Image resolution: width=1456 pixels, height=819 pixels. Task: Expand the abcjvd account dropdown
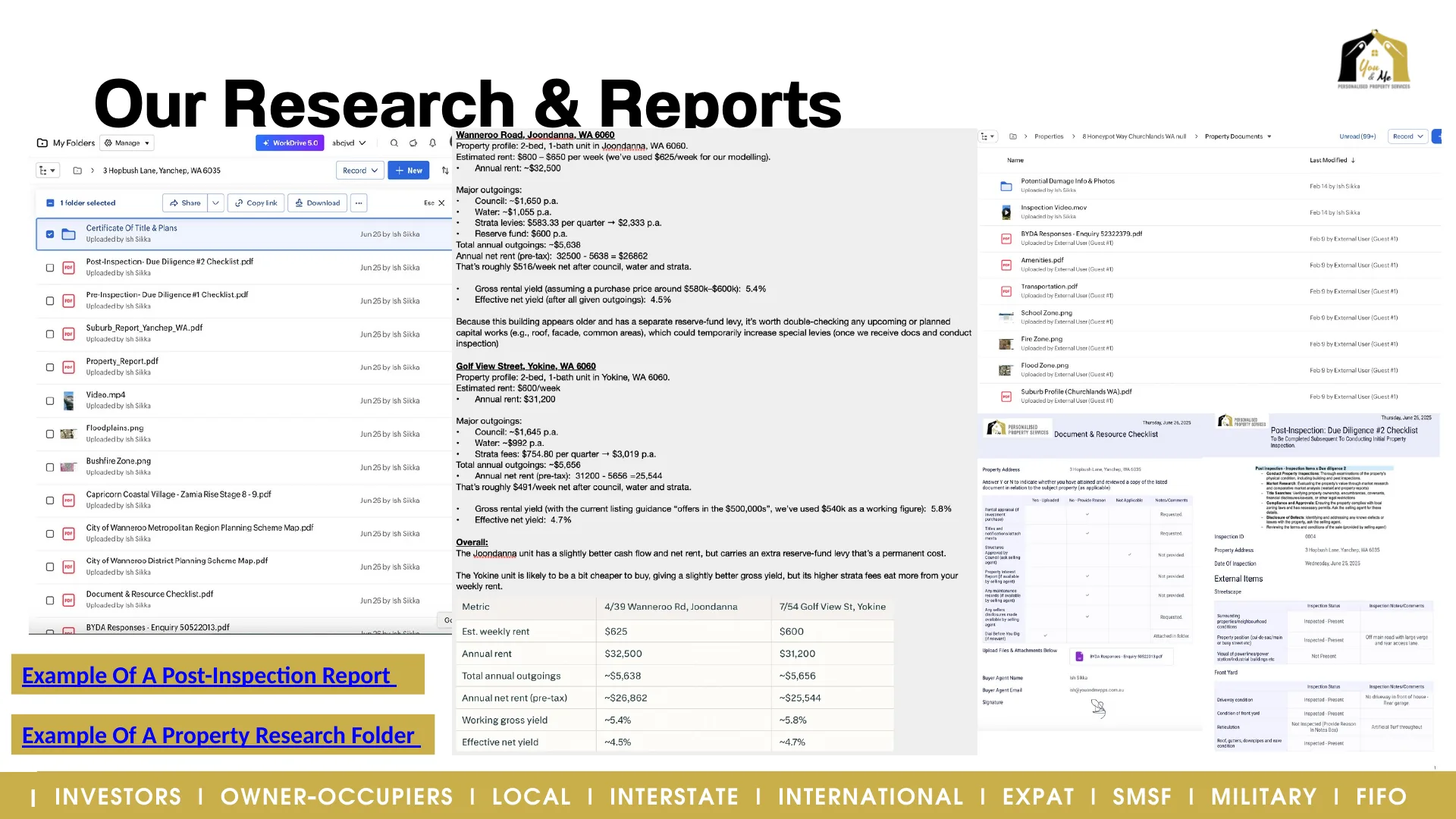349,143
